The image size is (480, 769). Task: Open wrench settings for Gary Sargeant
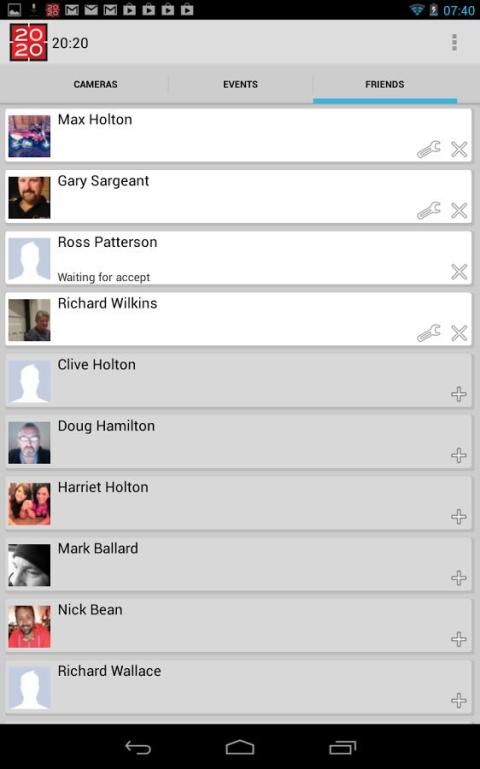pos(429,210)
